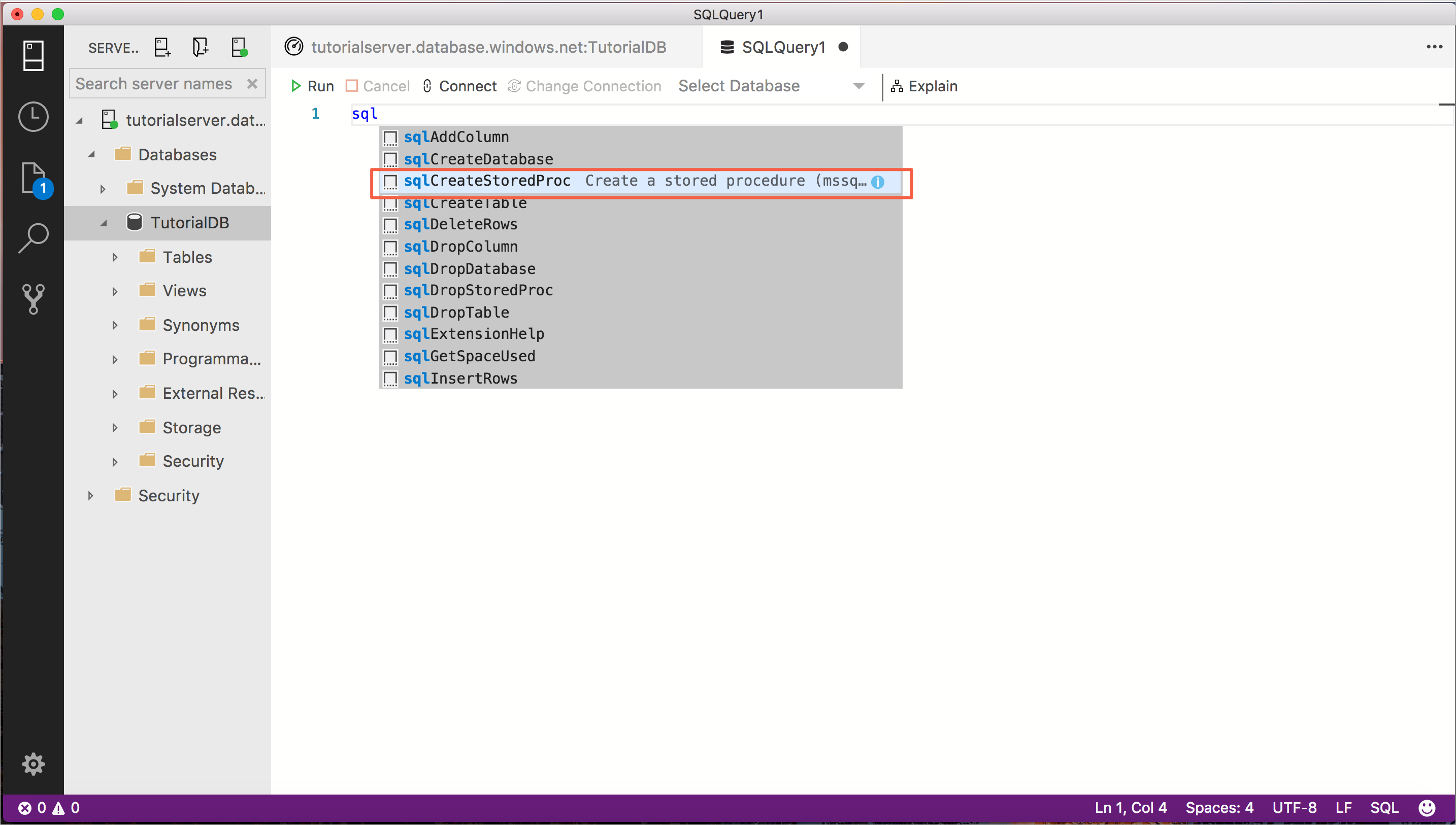1456x825 pixels.
Task: Click the Cancel button in toolbar
Action: 380,86
